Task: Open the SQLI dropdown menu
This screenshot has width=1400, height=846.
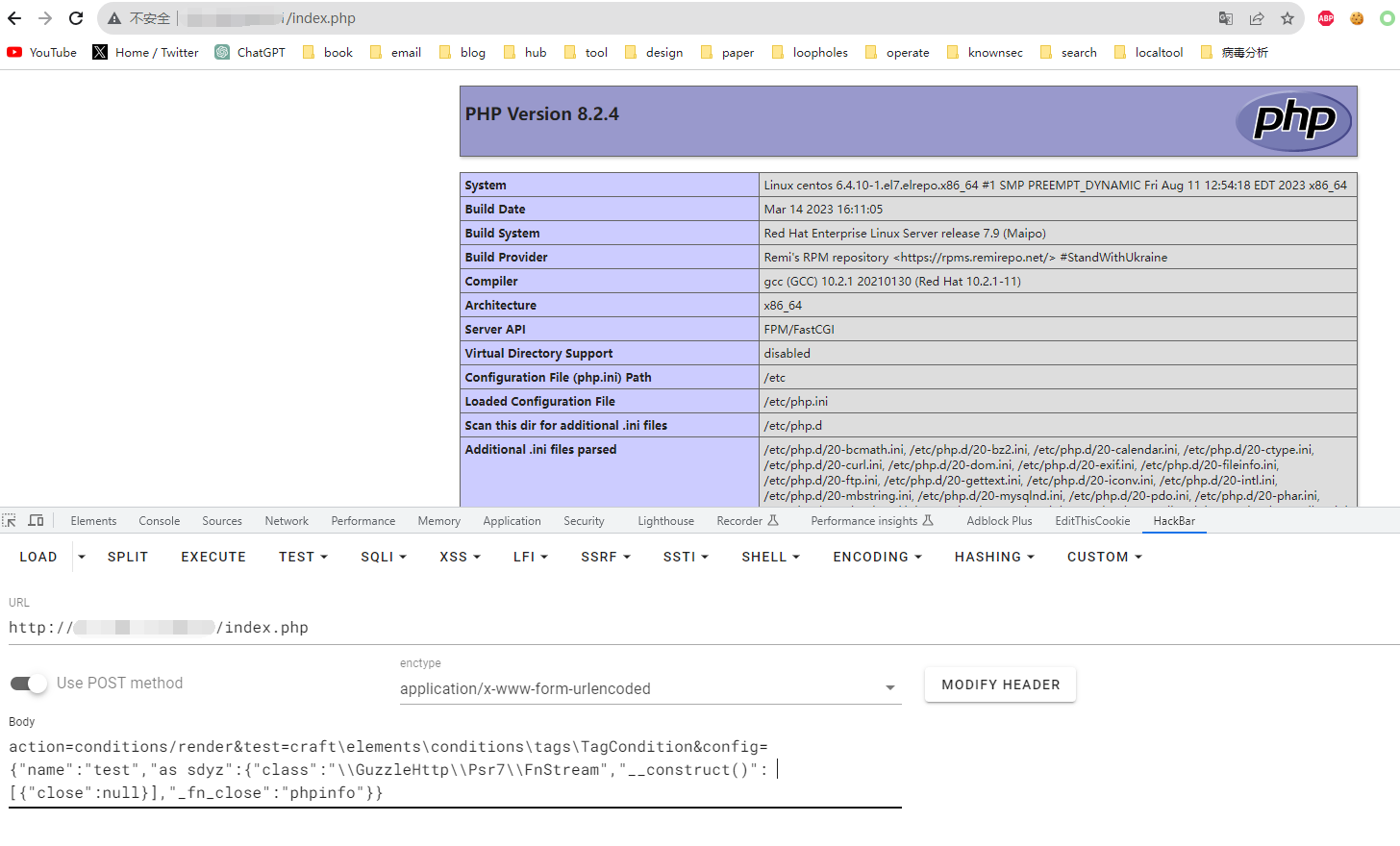Action: coord(384,557)
